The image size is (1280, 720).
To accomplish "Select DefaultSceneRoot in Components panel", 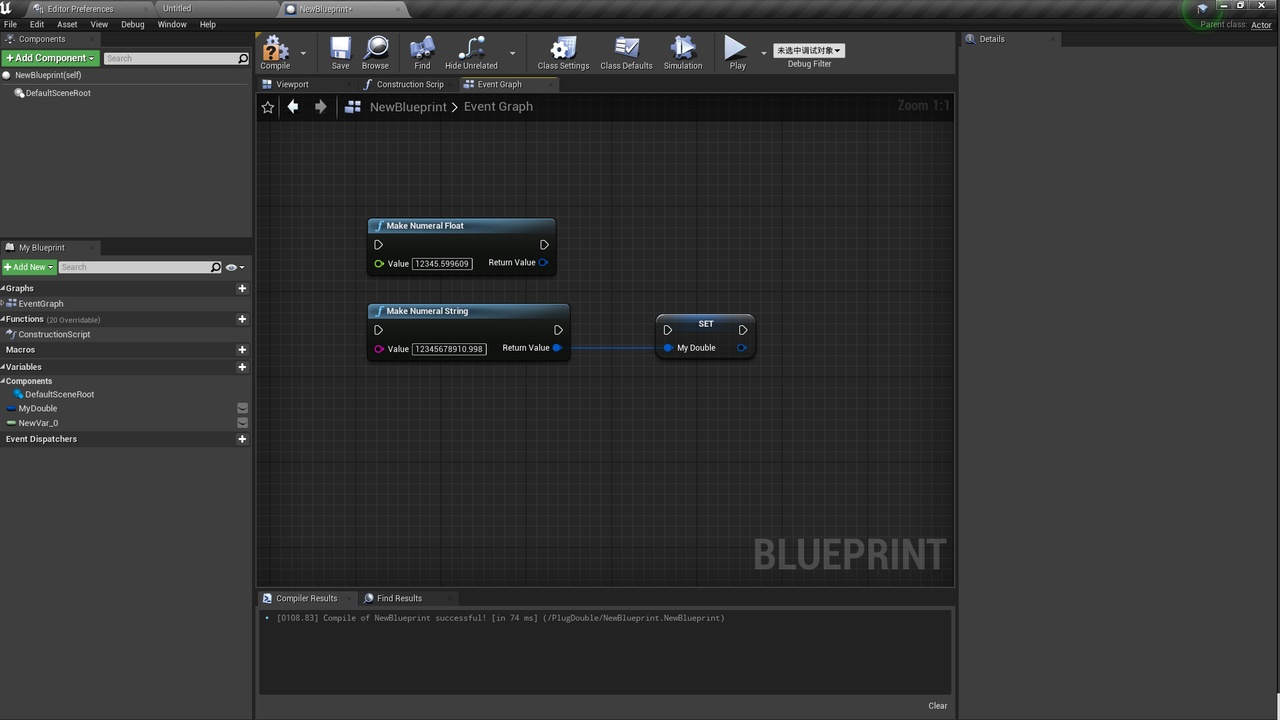I will point(58,93).
